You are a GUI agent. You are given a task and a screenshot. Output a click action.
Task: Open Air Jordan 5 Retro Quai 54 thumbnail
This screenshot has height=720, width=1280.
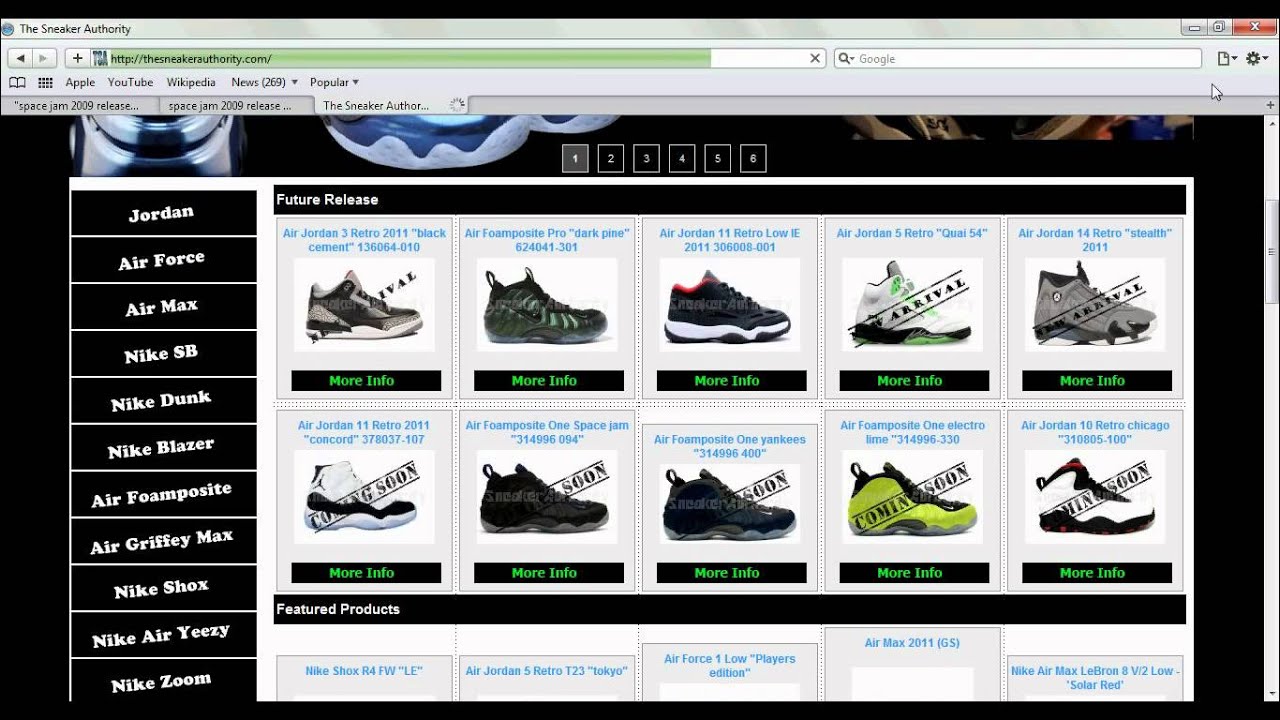tap(912, 305)
